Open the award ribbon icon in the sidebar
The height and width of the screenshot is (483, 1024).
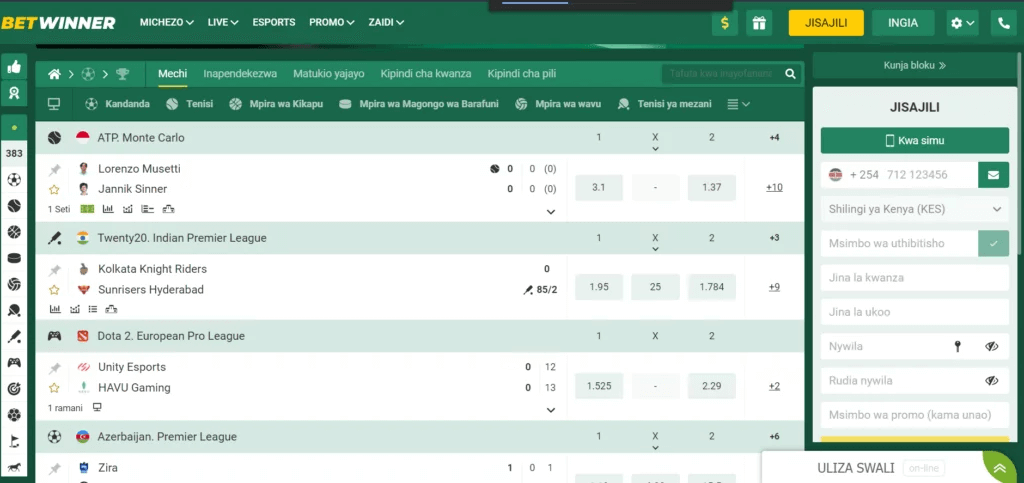coord(14,93)
